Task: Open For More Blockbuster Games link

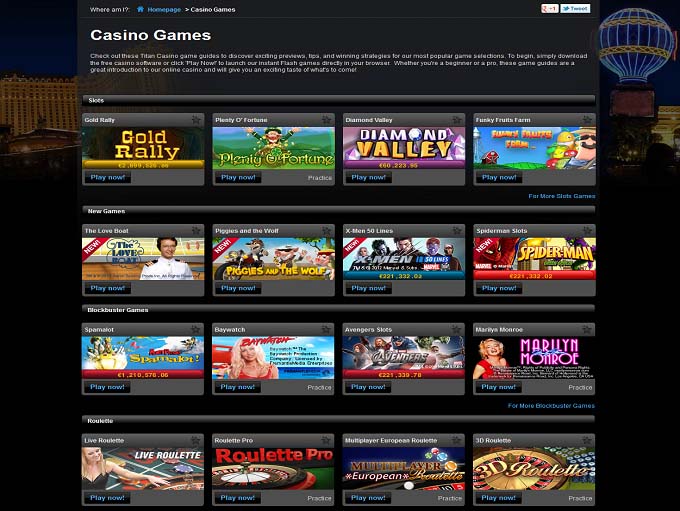Action: (x=551, y=406)
